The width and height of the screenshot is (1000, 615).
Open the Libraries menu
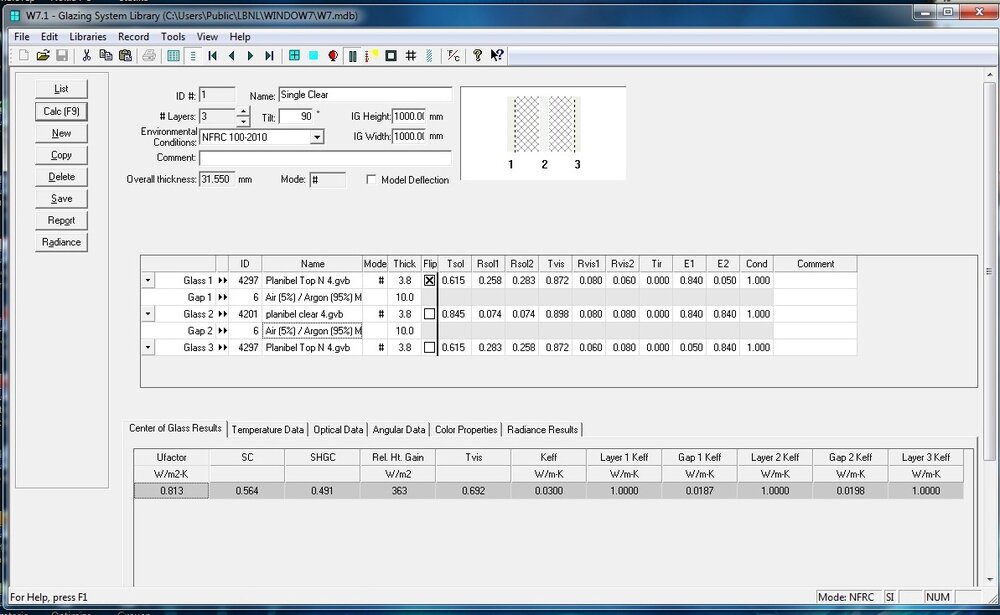(88, 37)
